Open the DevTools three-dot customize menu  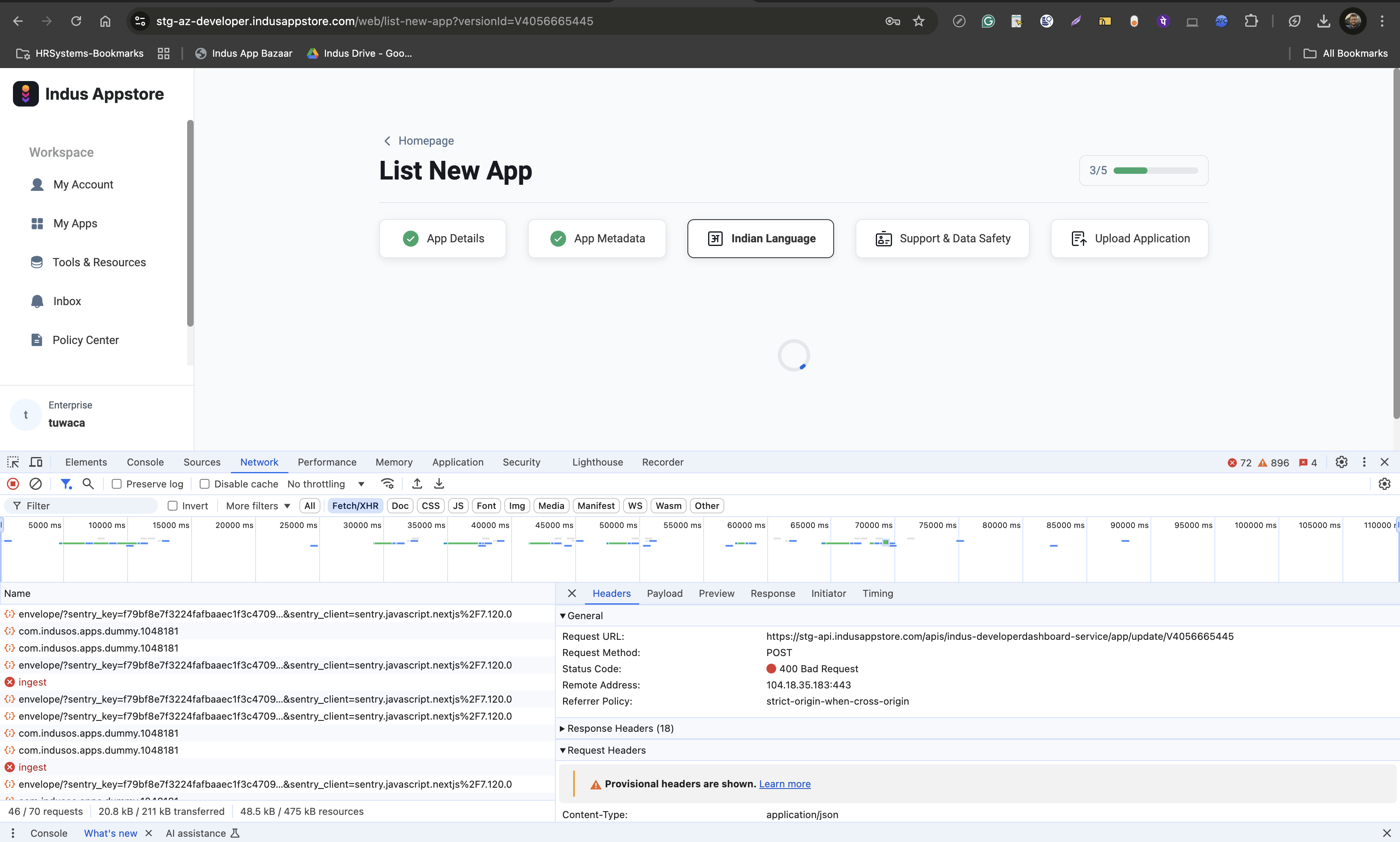[x=1364, y=462]
